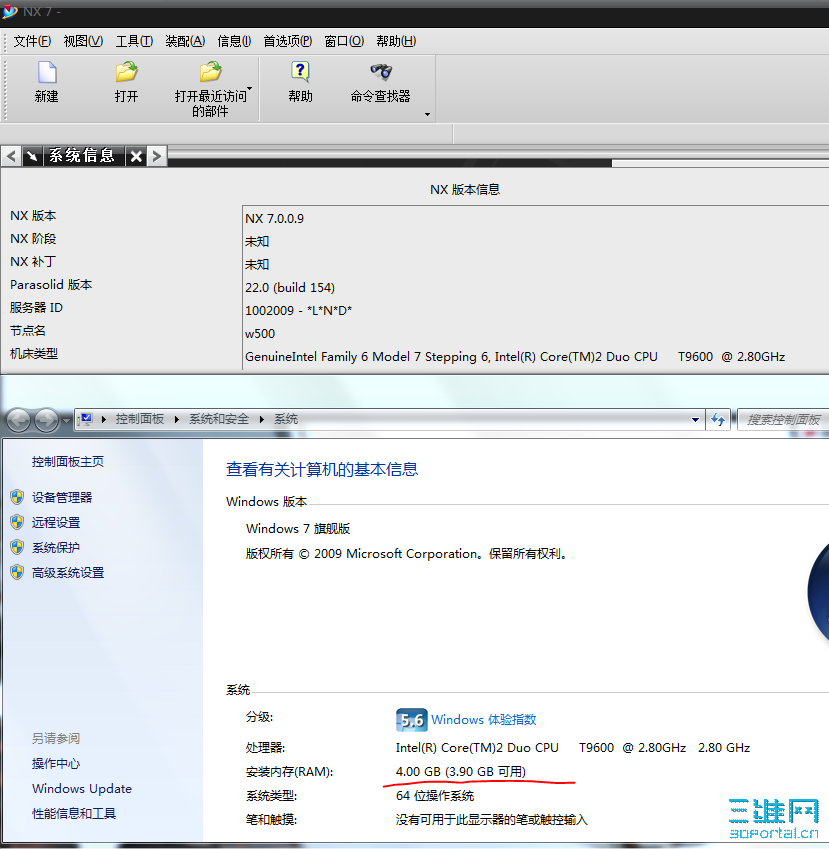The image size is (829, 849).
Task: Click the Open (打开) folder icon
Action: (x=126, y=72)
